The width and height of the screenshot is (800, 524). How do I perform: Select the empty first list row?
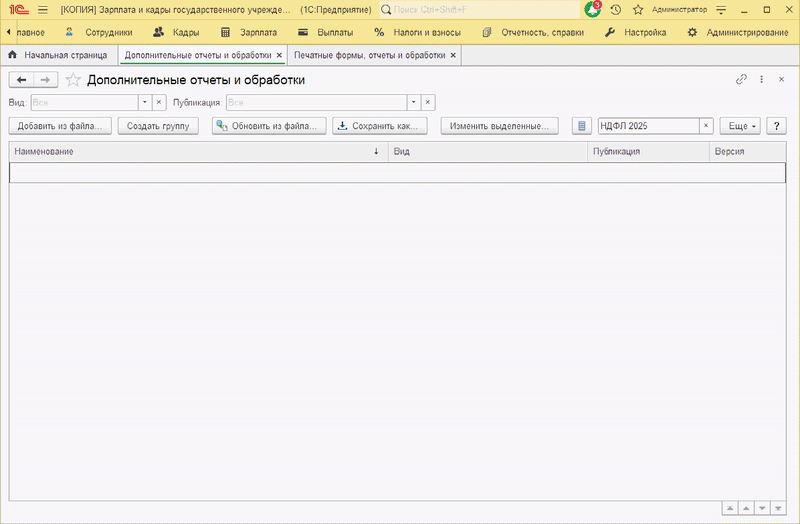click(x=397, y=172)
